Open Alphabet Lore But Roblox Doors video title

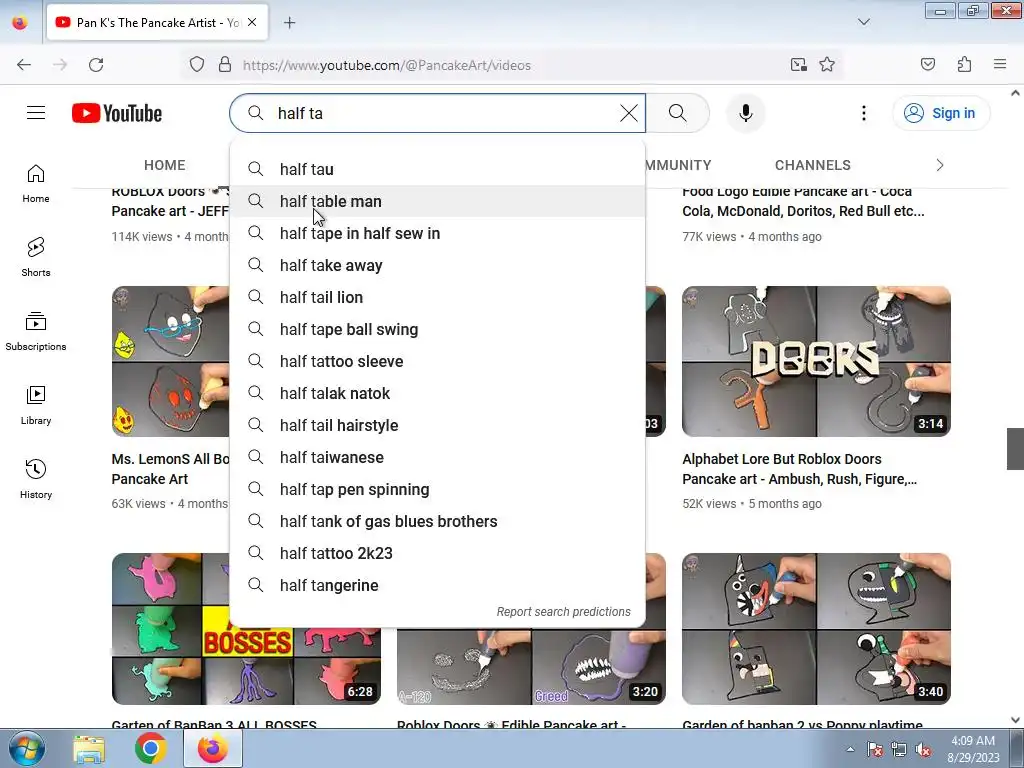800,469
